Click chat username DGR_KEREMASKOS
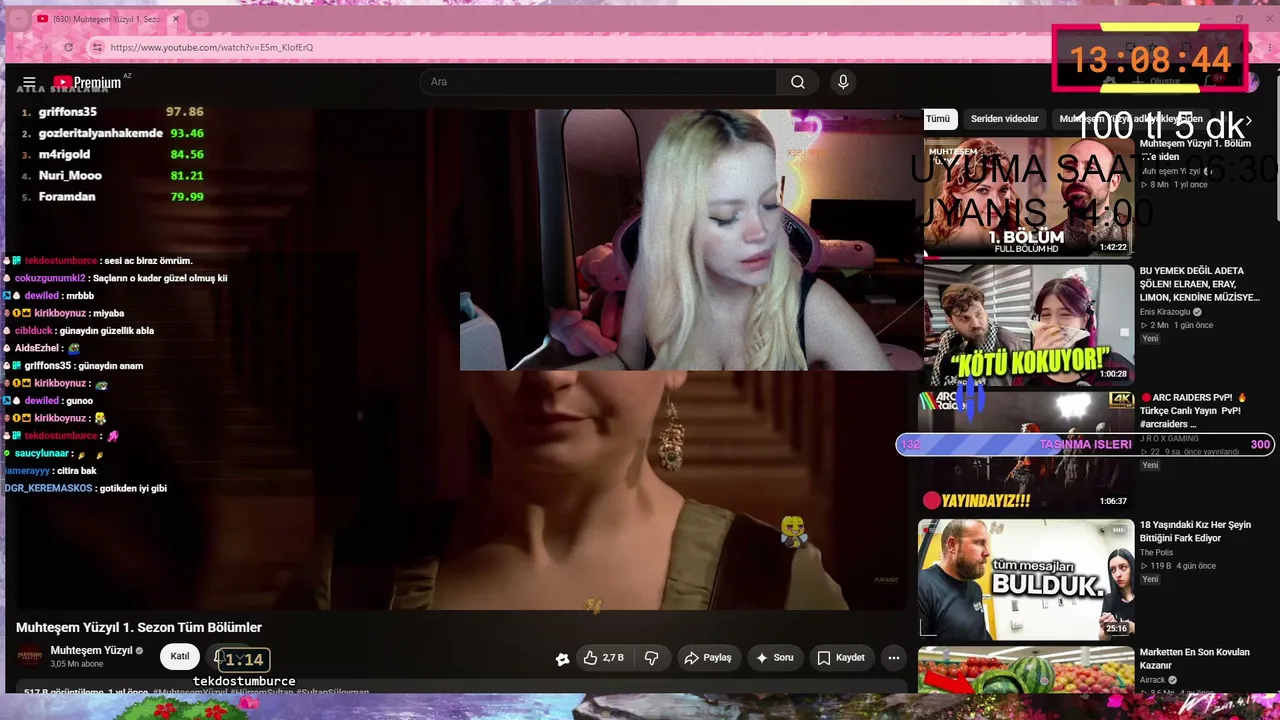The width and height of the screenshot is (1280, 720). [x=49, y=488]
